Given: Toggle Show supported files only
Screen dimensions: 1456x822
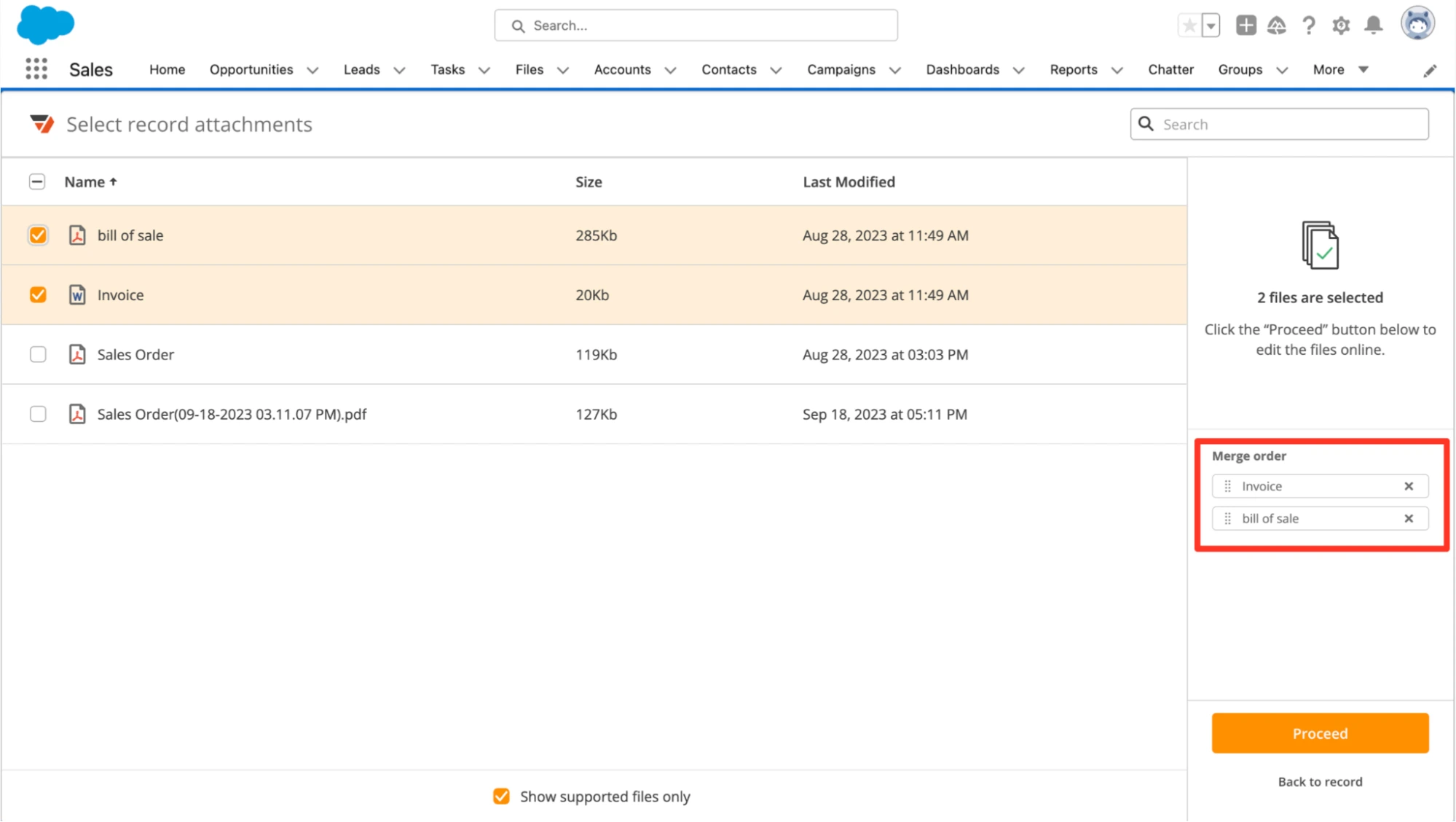Looking at the screenshot, I should pos(501,796).
